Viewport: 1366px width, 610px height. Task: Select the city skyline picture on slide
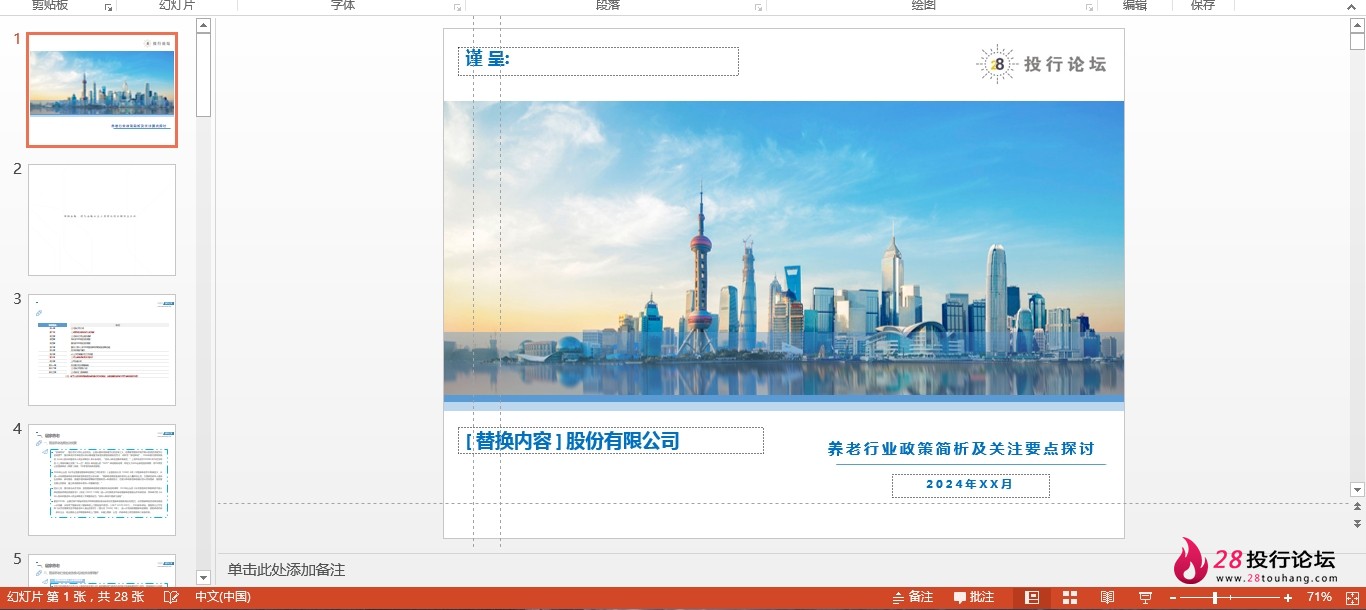pyautogui.click(x=784, y=248)
